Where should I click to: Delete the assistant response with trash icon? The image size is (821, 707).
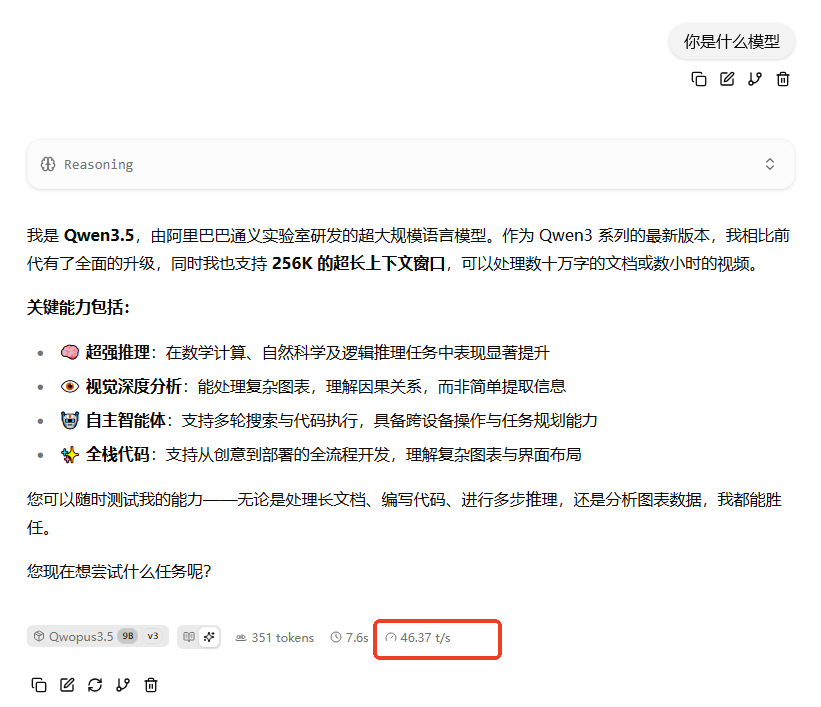pos(151,685)
